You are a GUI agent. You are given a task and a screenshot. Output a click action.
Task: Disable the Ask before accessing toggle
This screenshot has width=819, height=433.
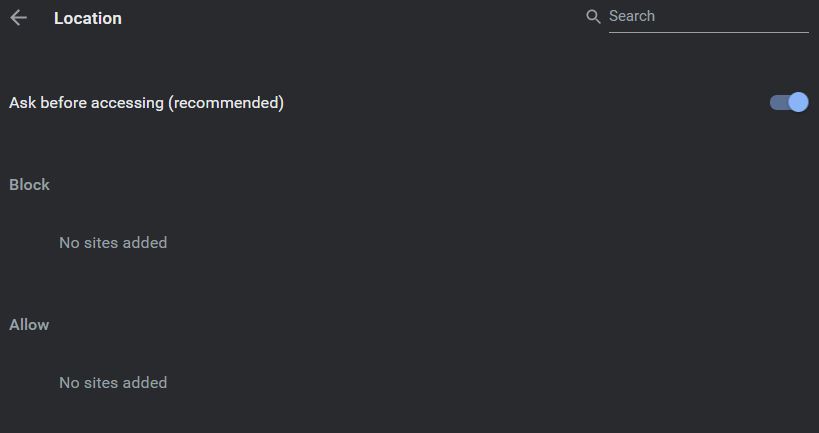pyautogui.click(x=788, y=102)
